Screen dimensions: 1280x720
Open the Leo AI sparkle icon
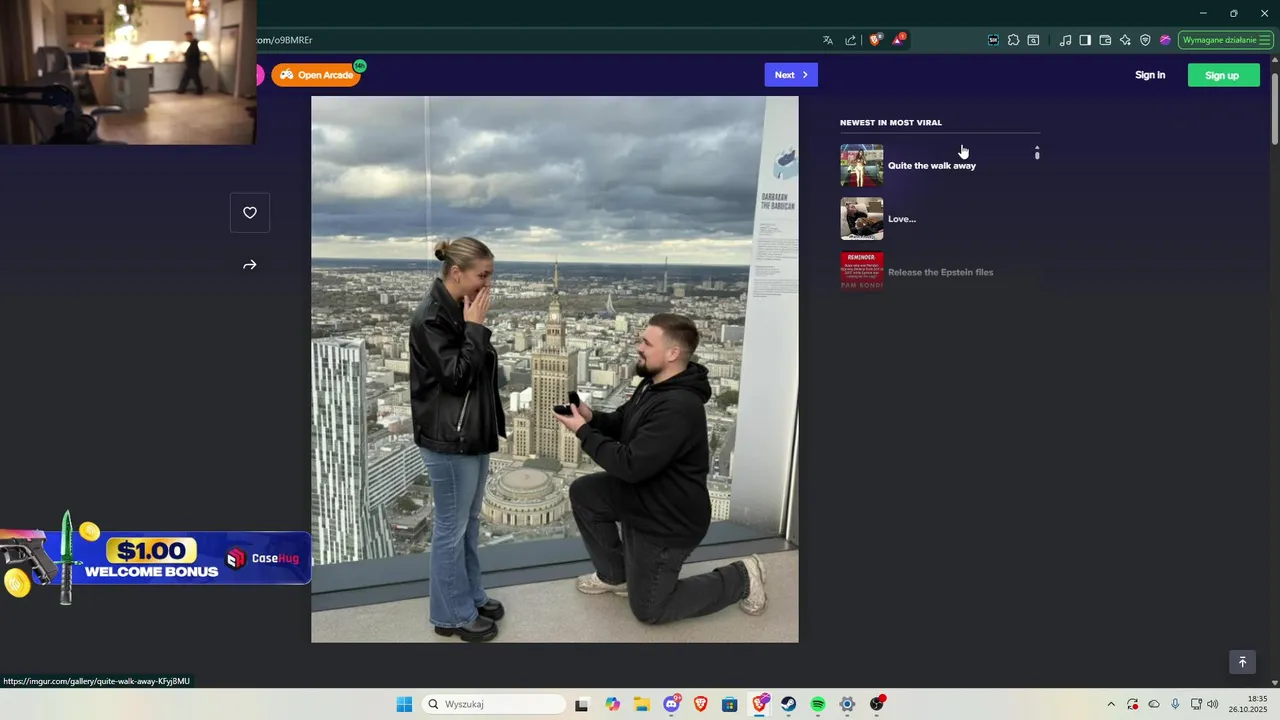1125,40
